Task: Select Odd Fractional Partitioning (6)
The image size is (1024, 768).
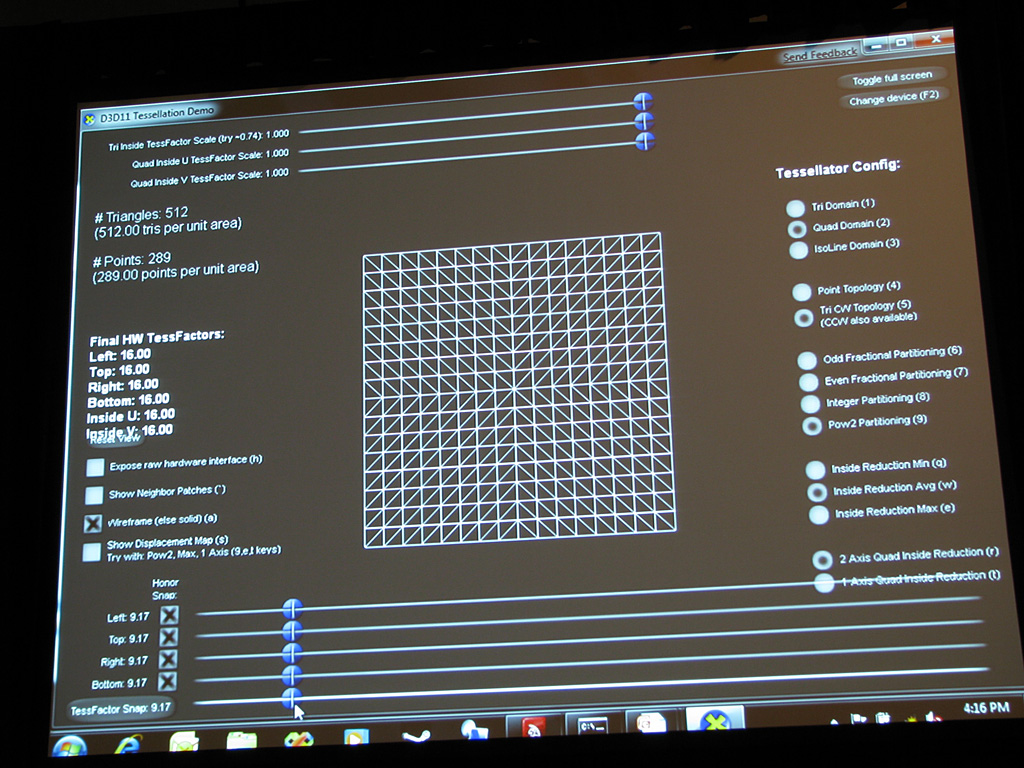Action: tap(807, 360)
